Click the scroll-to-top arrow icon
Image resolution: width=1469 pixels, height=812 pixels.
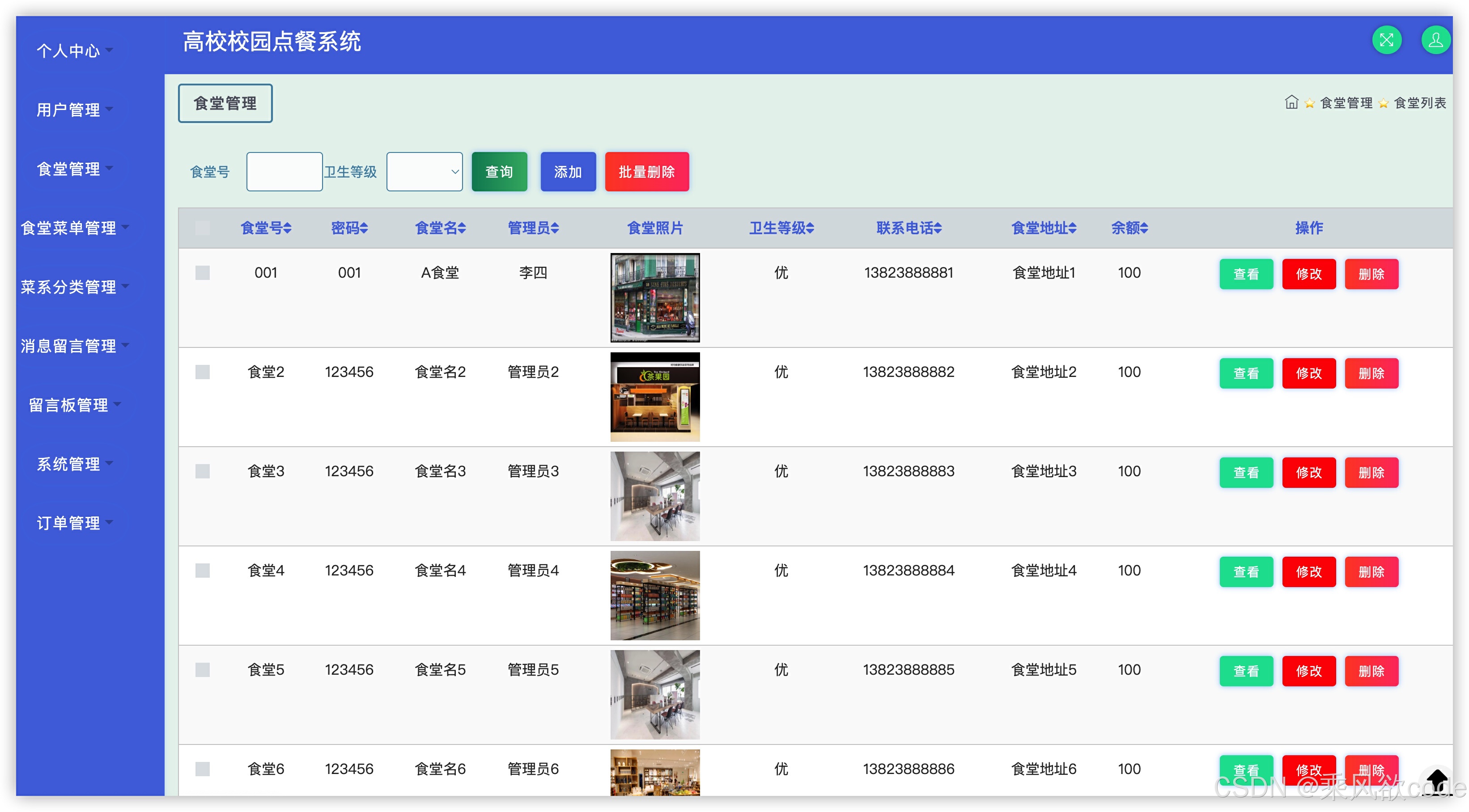coord(1437,779)
